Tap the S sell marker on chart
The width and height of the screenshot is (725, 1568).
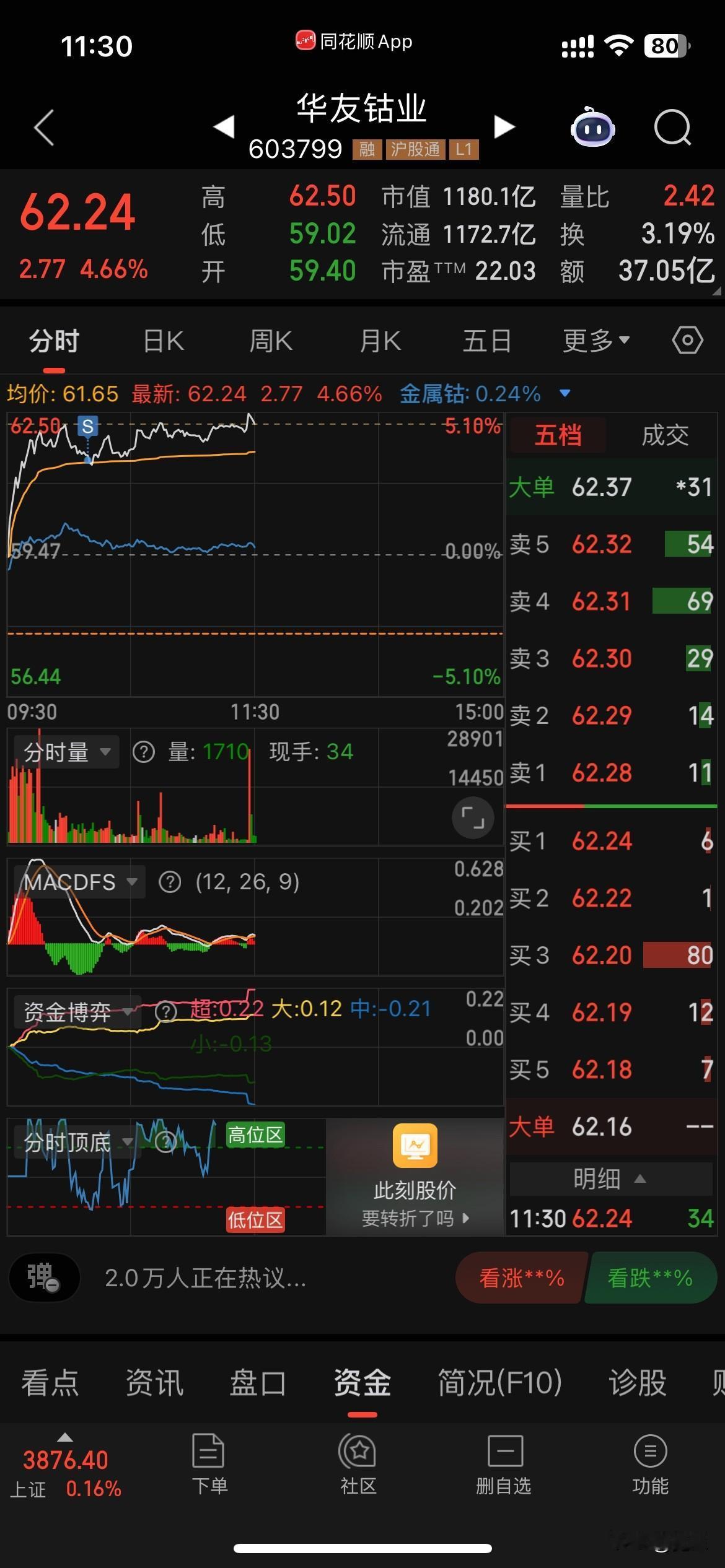tap(88, 426)
